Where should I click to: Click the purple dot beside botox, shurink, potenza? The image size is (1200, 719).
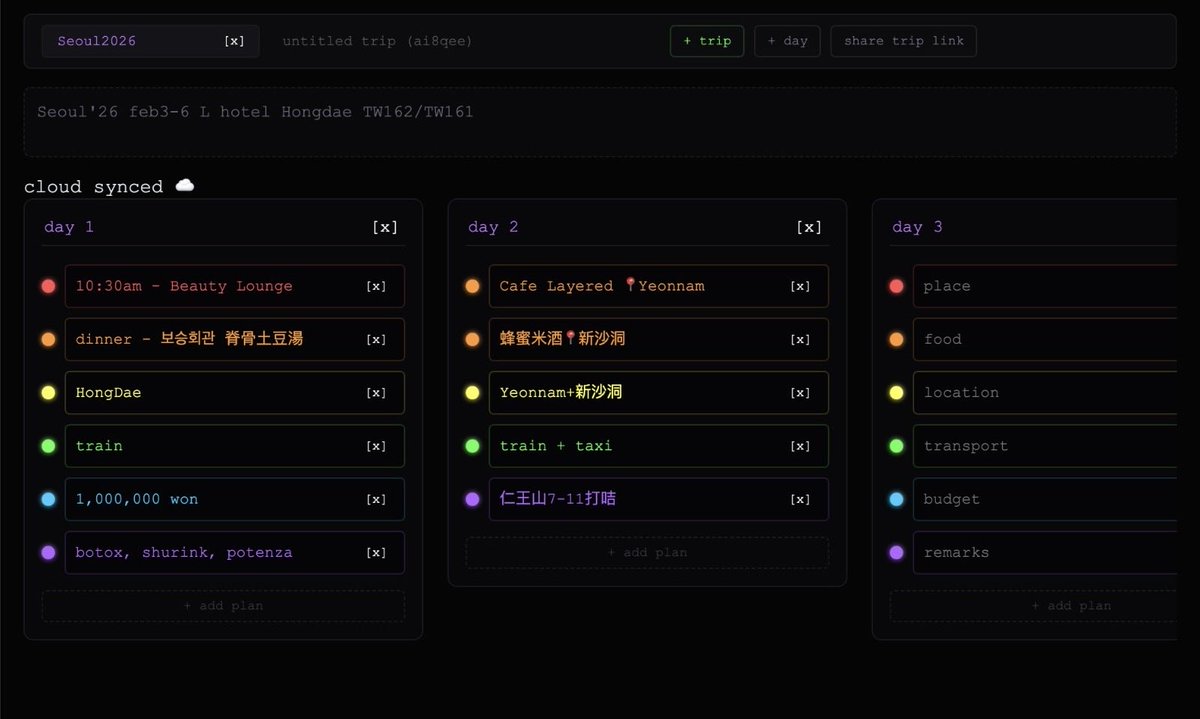(x=48, y=552)
